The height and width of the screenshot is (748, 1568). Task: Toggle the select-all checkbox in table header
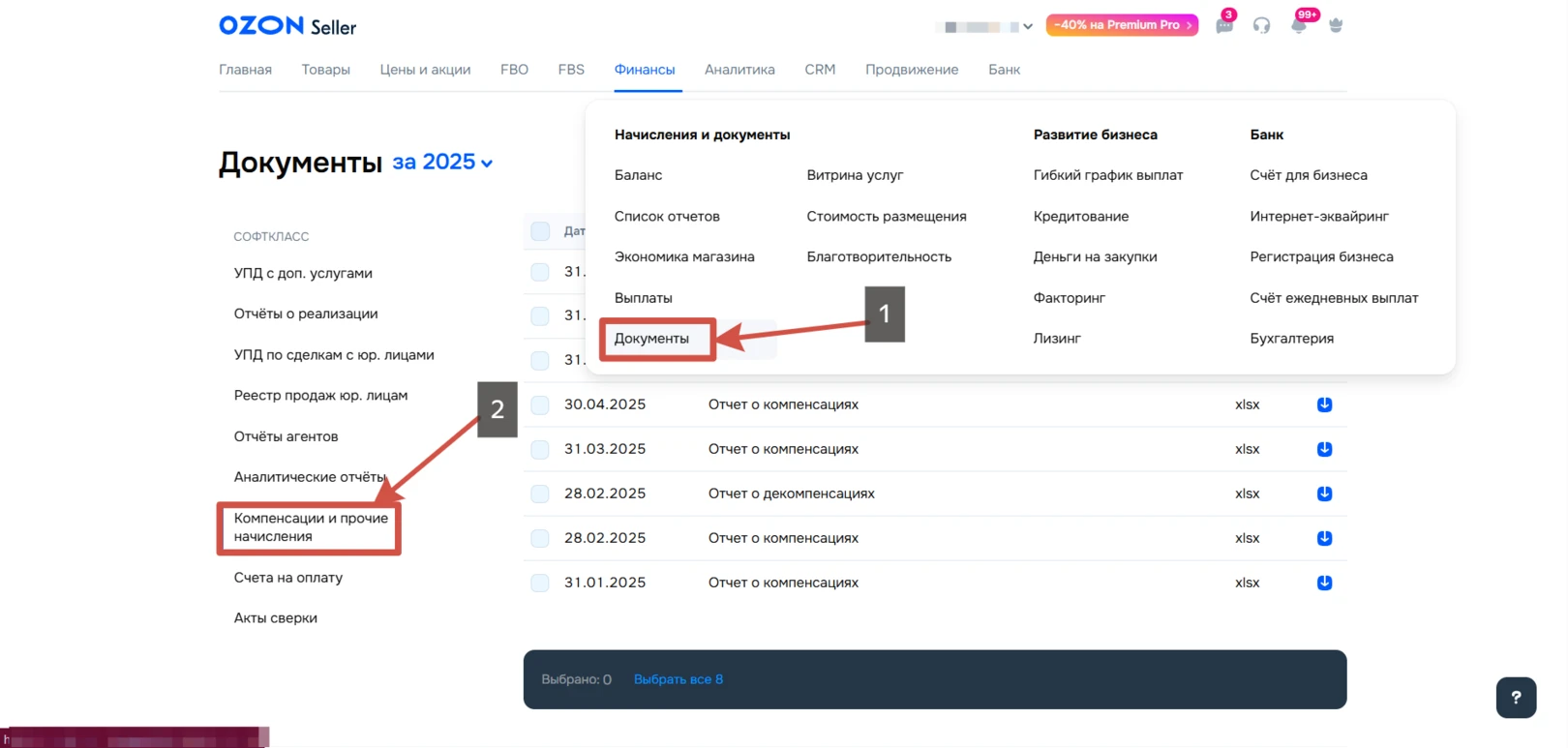click(540, 231)
